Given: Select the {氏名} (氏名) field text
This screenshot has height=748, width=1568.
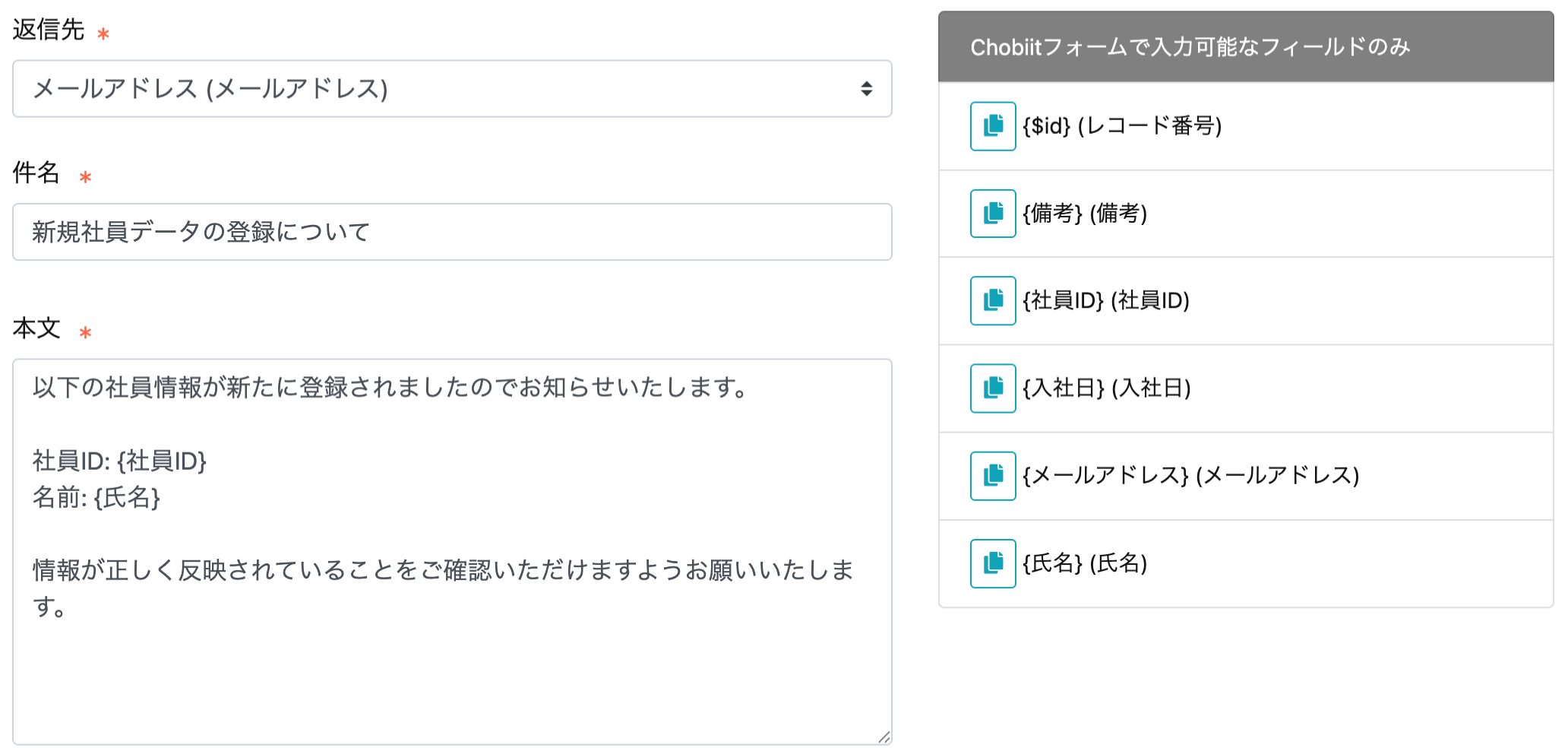Looking at the screenshot, I should [x=1085, y=563].
